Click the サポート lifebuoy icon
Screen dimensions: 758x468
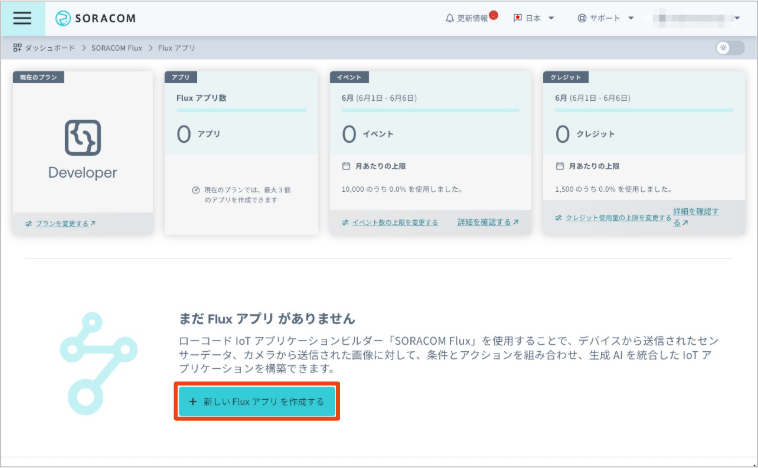pyautogui.click(x=582, y=18)
